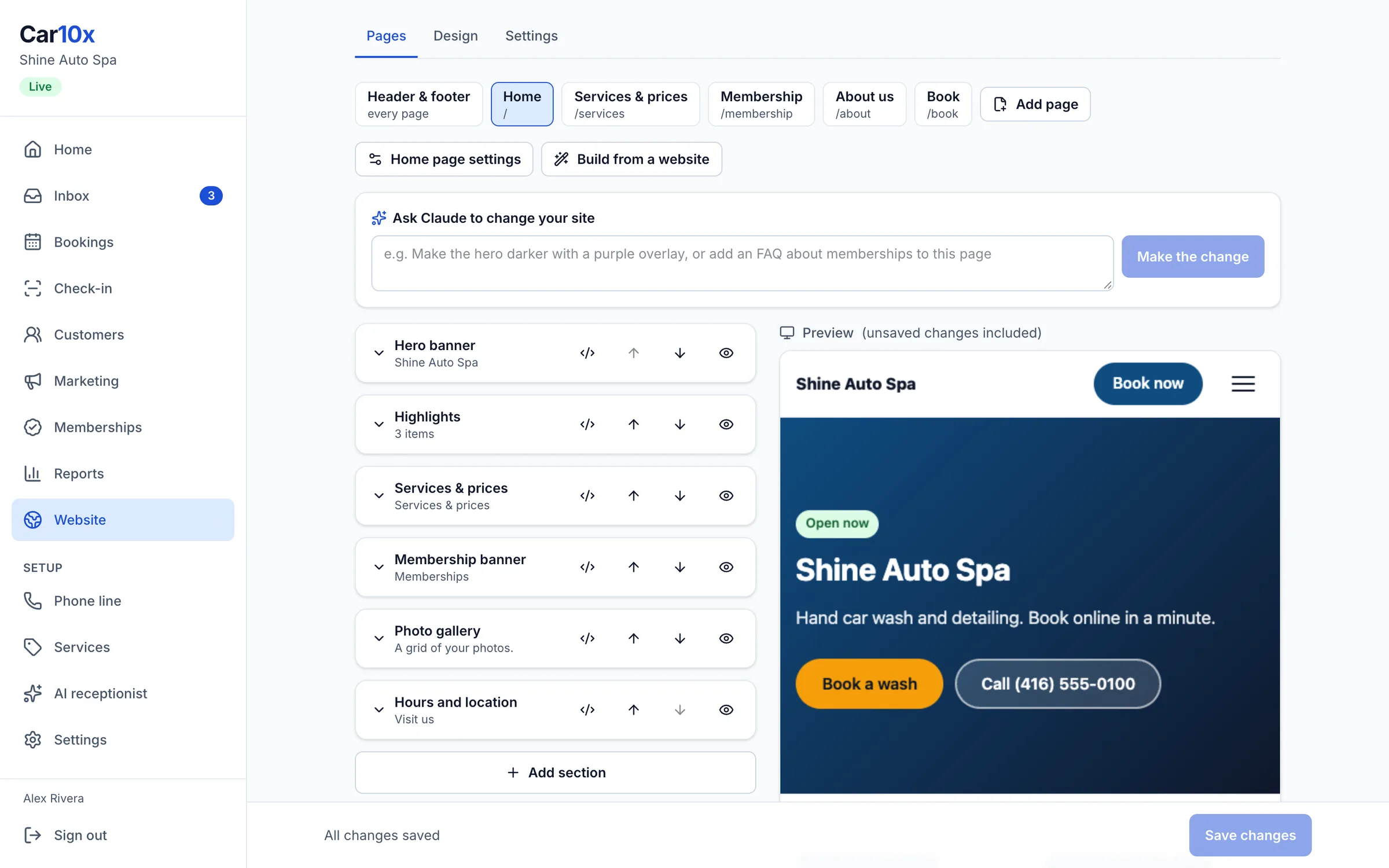Viewport: 1389px width, 868px height.
Task: Expand the Hours and location section
Action: 379,710
